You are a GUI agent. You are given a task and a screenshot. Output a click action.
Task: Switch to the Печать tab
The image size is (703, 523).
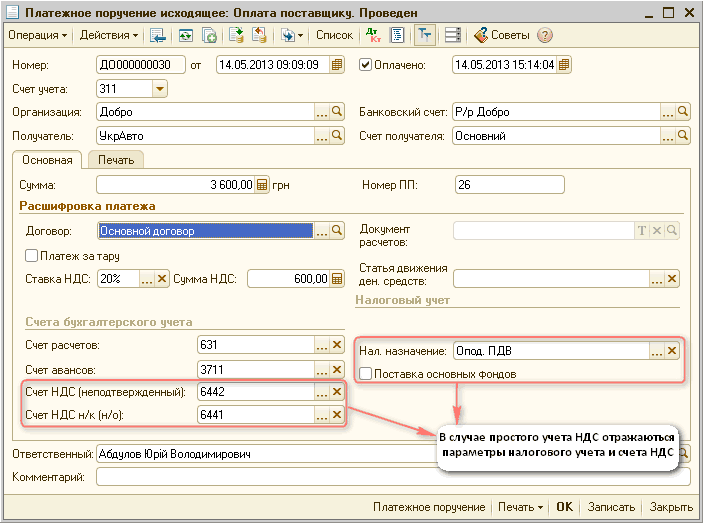pos(116,159)
